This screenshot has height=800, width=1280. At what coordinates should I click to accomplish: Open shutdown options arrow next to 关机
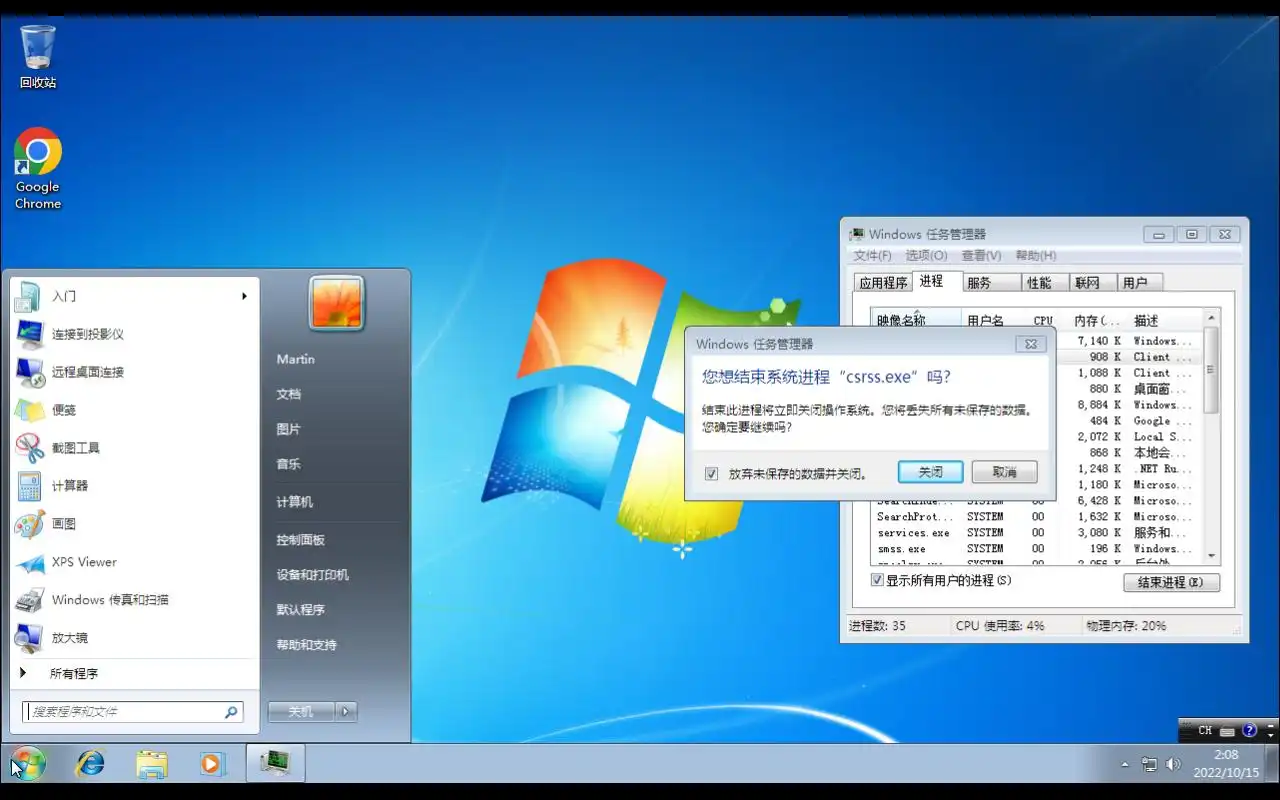click(346, 712)
